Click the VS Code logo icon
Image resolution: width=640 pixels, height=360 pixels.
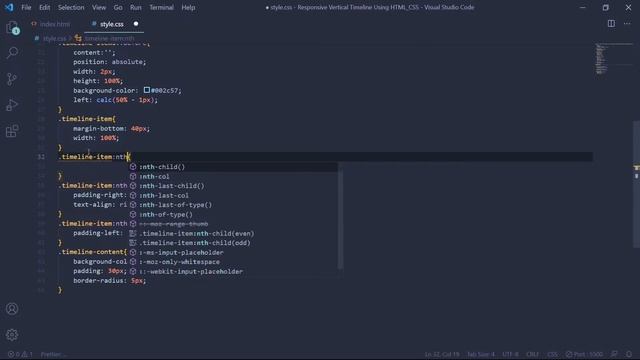(9, 7)
